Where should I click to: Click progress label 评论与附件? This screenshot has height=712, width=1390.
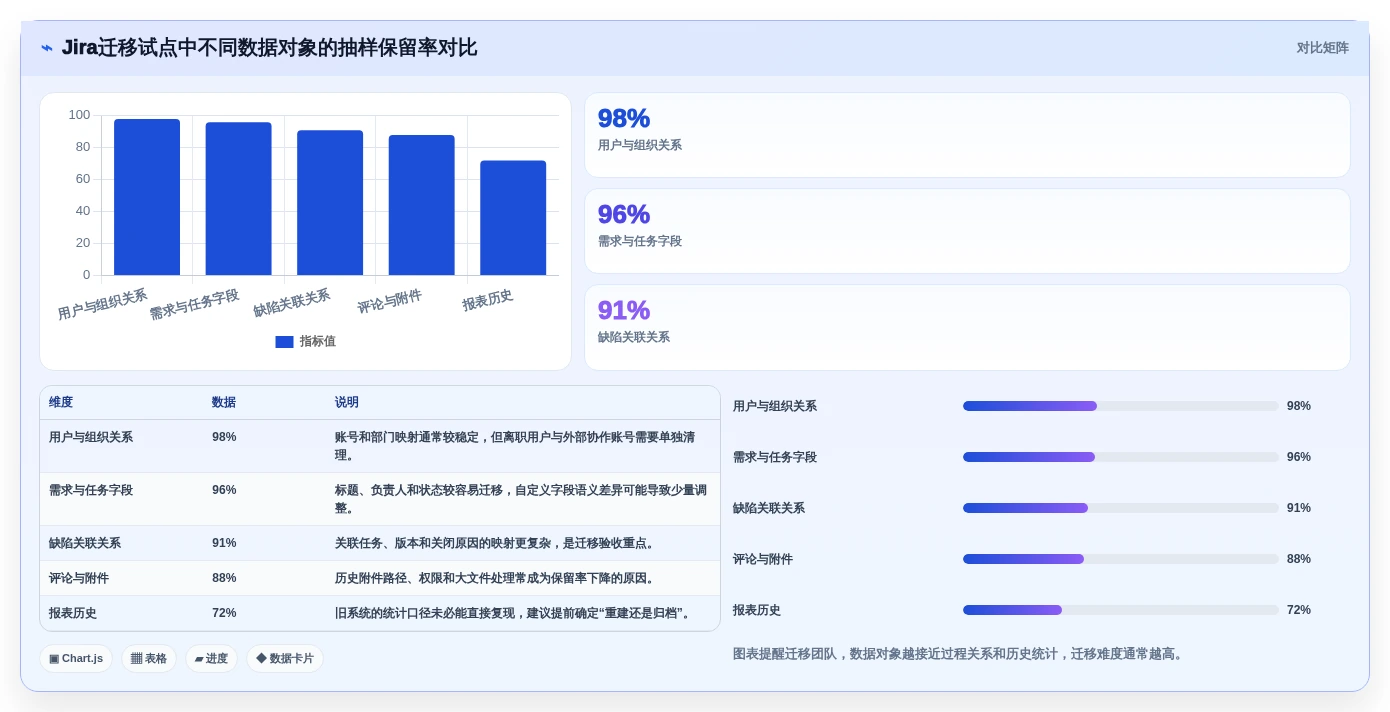(x=763, y=559)
